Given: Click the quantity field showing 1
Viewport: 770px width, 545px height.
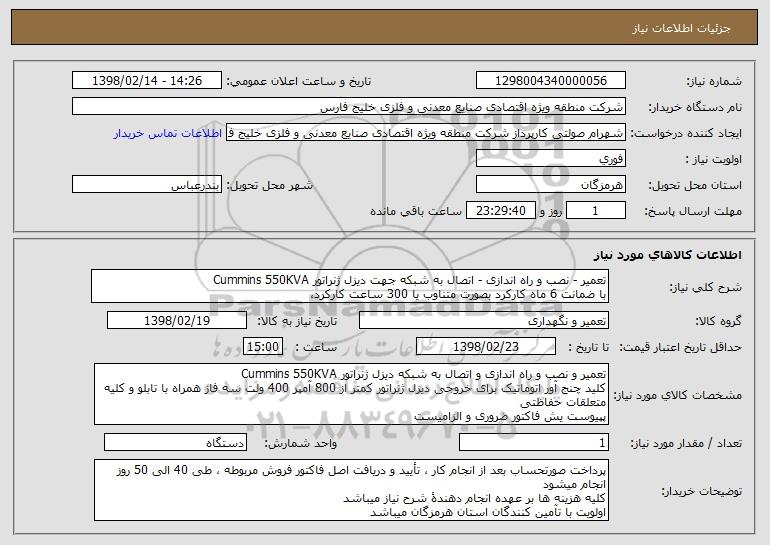Looking at the screenshot, I should pyautogui.click(x=534, y=442).
